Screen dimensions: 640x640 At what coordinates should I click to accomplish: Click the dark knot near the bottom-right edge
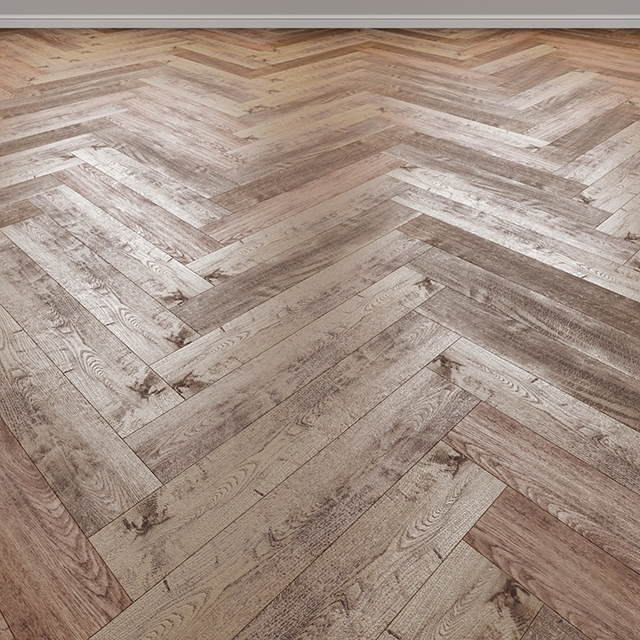pos(507,598)
